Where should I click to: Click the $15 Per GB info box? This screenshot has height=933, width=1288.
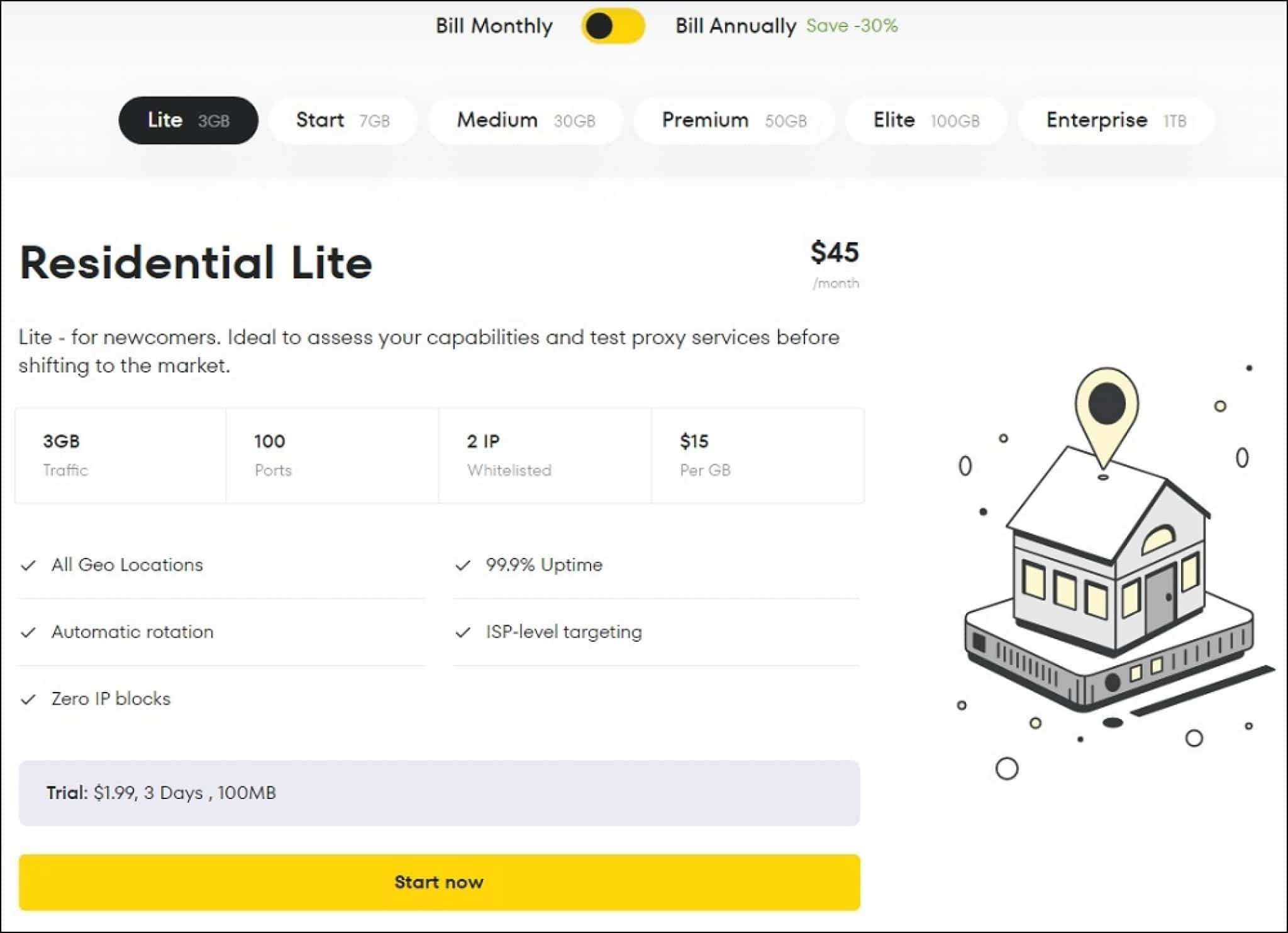[758, 455]
